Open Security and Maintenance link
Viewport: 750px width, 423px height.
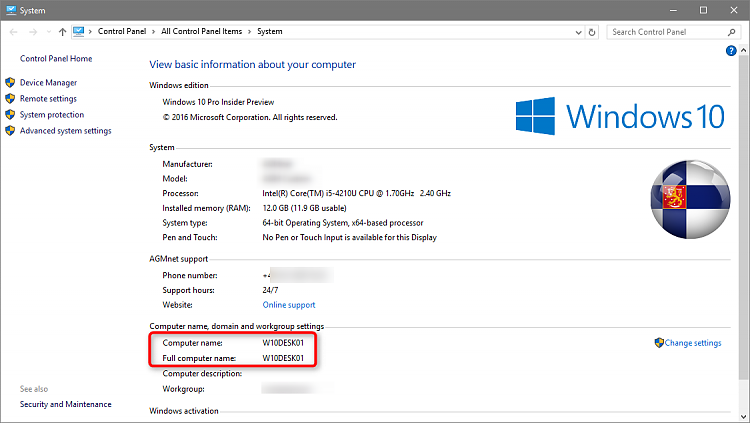tap(66, 404)
